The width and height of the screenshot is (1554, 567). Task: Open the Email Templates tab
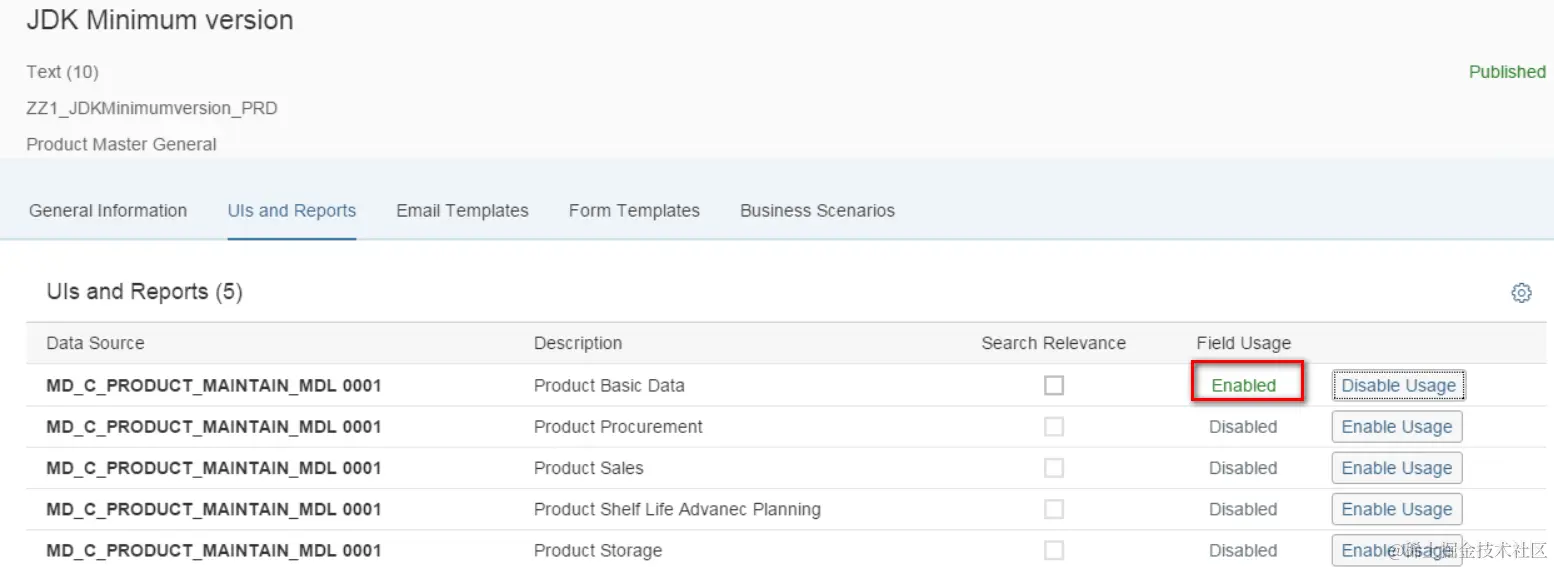(x=462, y=211)
